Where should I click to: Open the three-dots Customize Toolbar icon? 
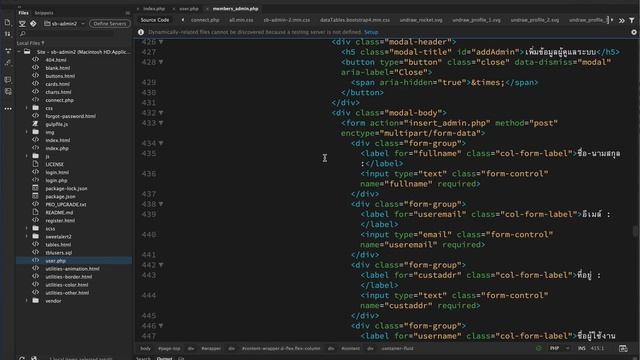[x=8, y=109]
